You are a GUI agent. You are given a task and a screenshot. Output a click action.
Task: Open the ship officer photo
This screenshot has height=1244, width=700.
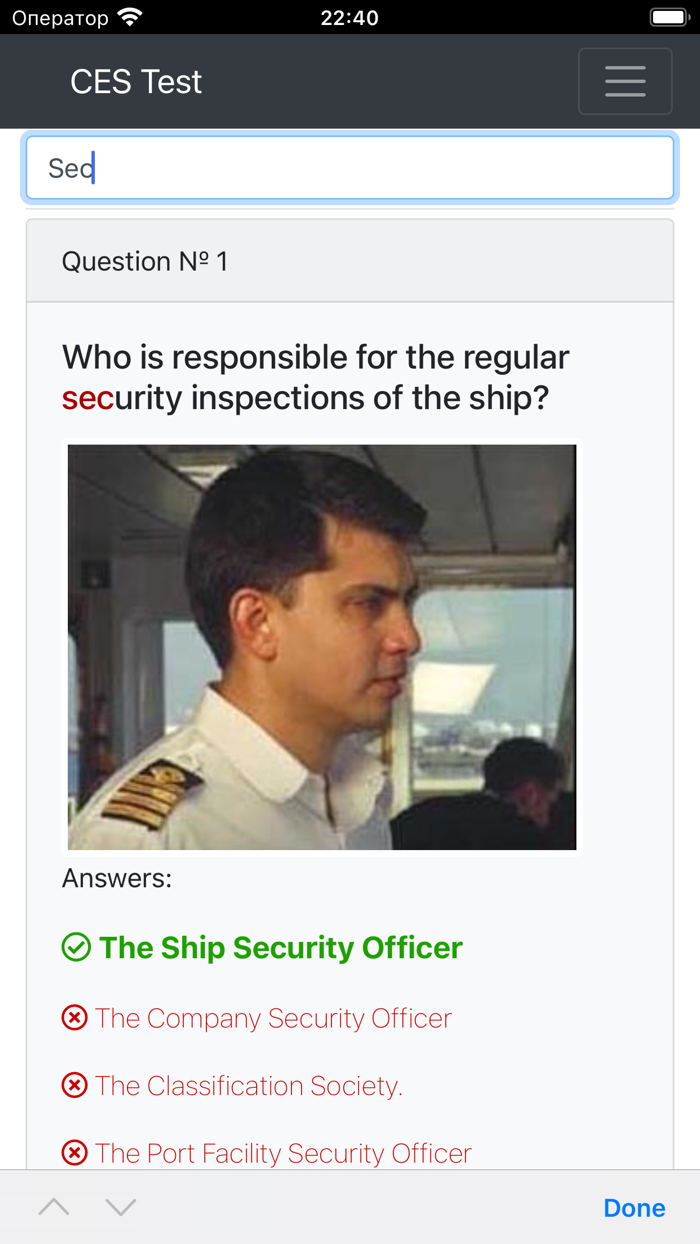[x=321, y=648]
